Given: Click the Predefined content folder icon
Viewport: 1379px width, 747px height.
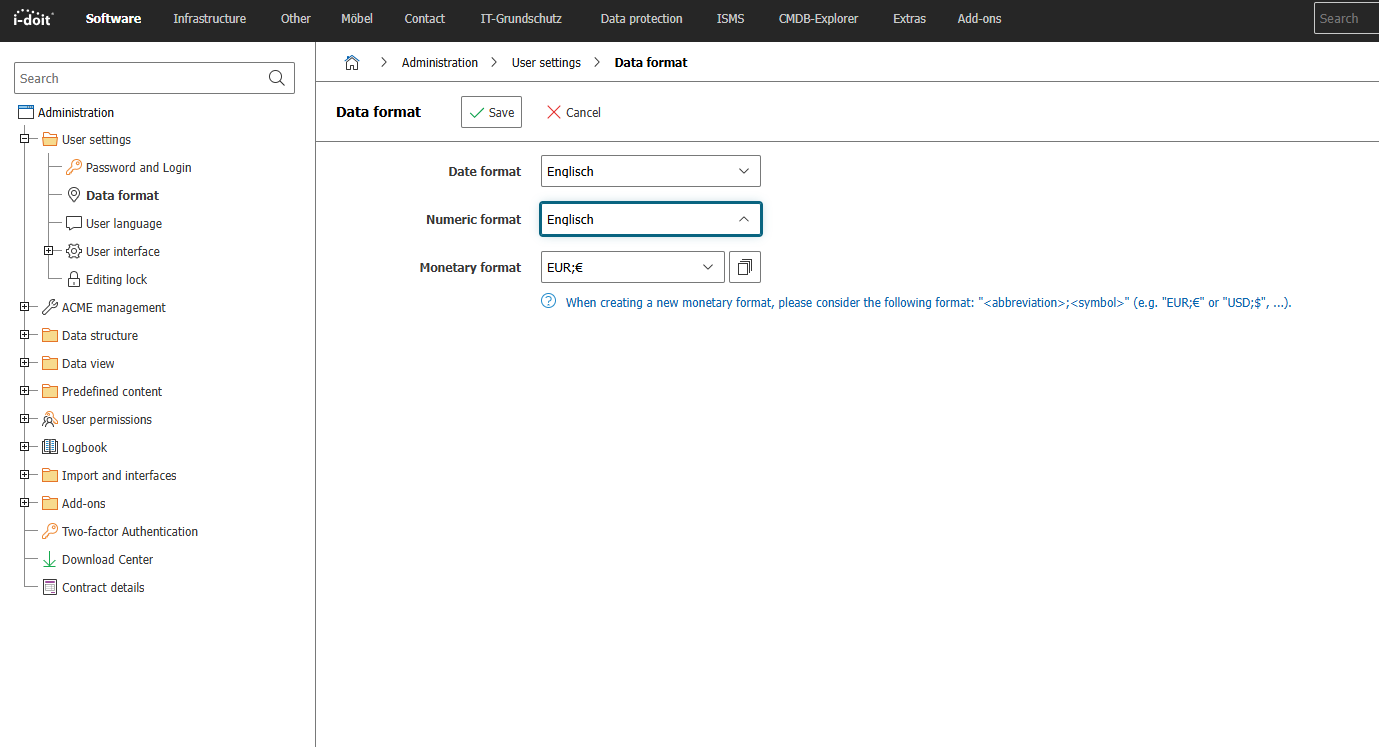Looking at the screenshot, I should point(50,392).
